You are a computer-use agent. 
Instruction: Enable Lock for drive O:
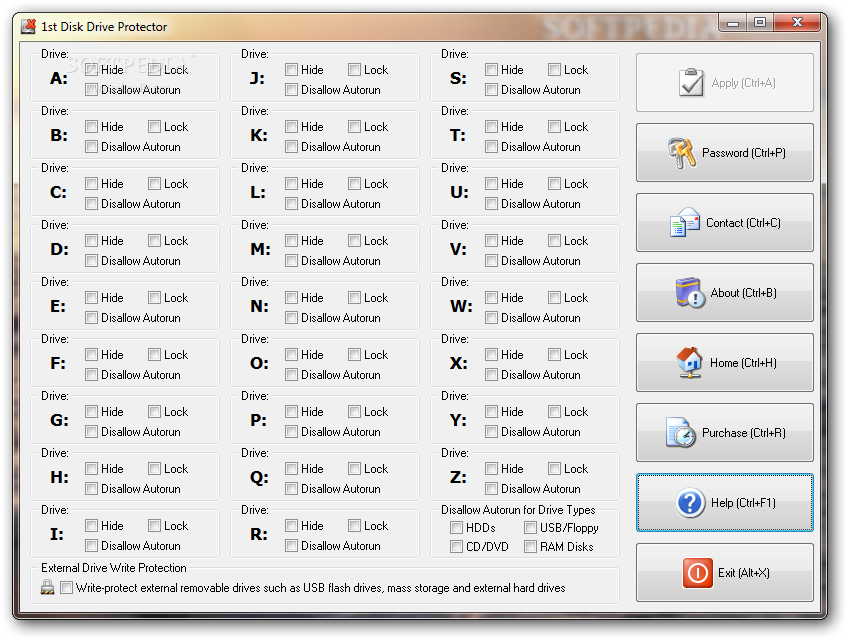pos(354,355)
